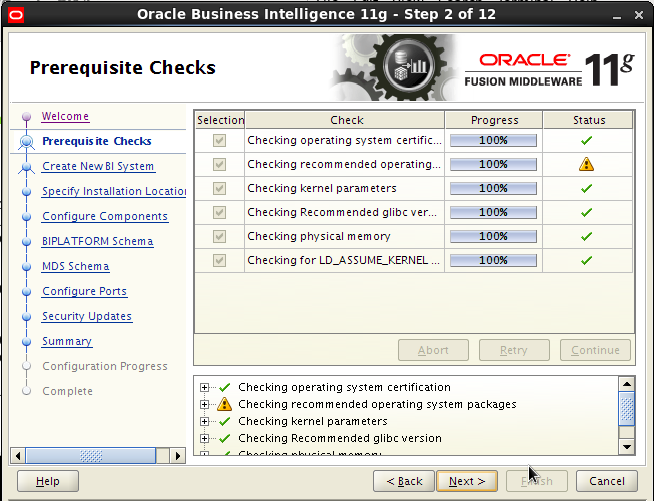Click the Oracle Fusion Middleware 11g logo
The width and height of the screenshot is (654, 501).
549,69
